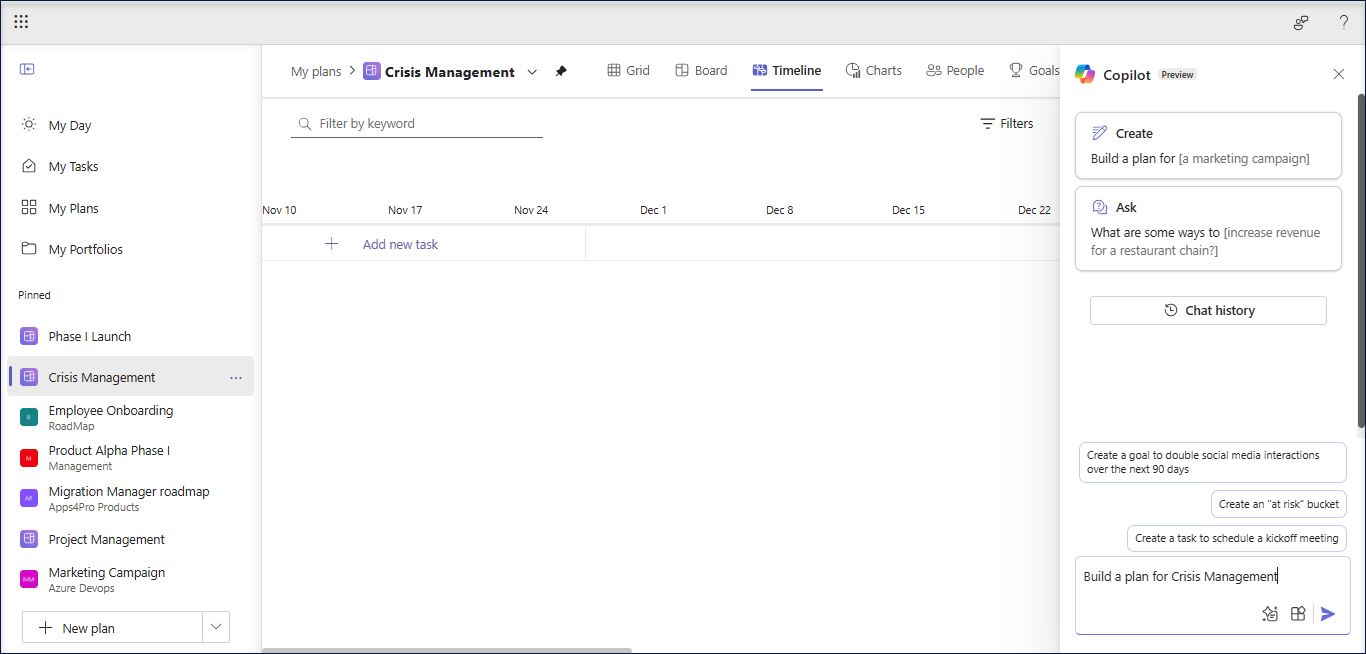Open the Crisis Management plan dropdown

point(532,71)
